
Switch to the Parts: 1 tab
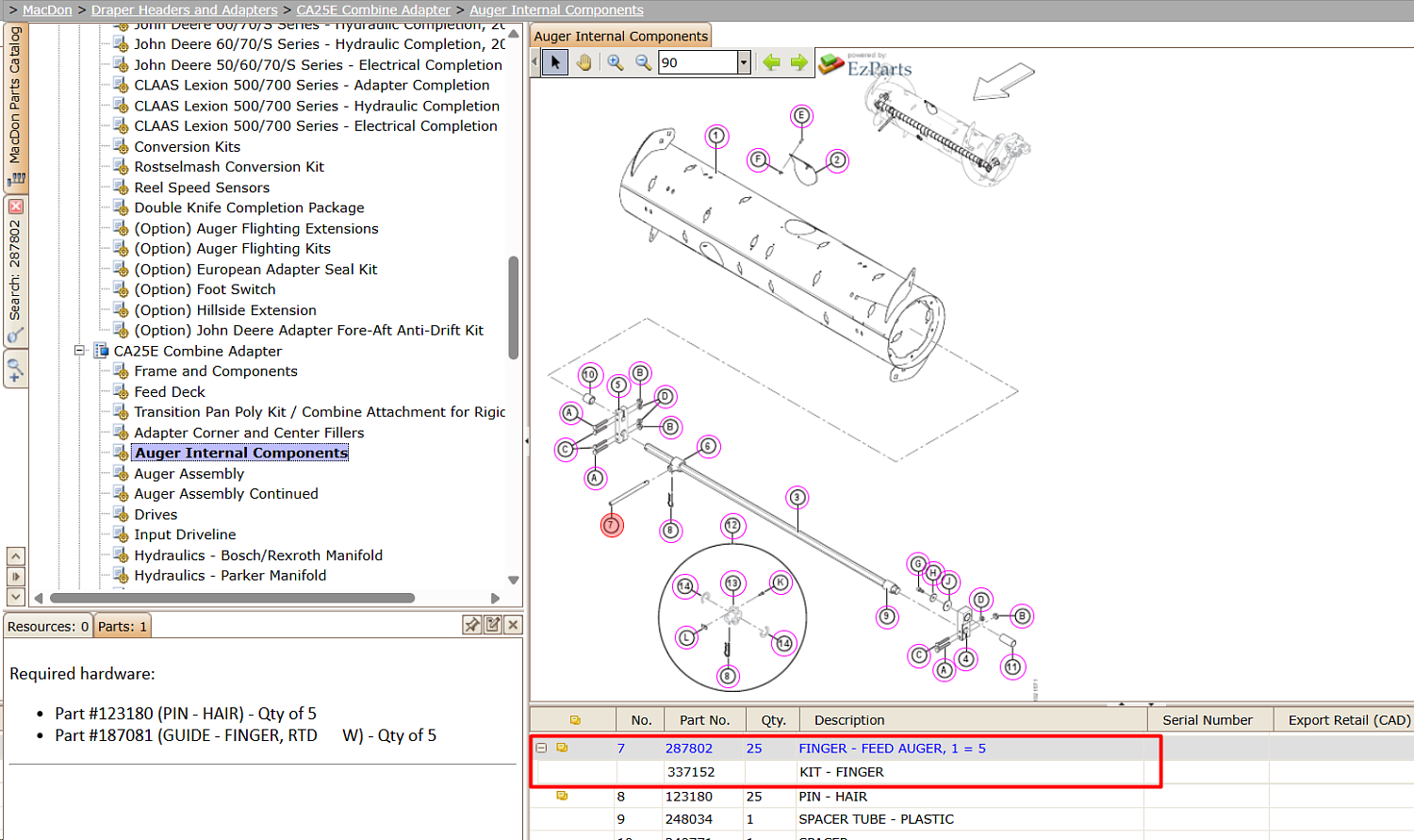[x=123, y=626]
